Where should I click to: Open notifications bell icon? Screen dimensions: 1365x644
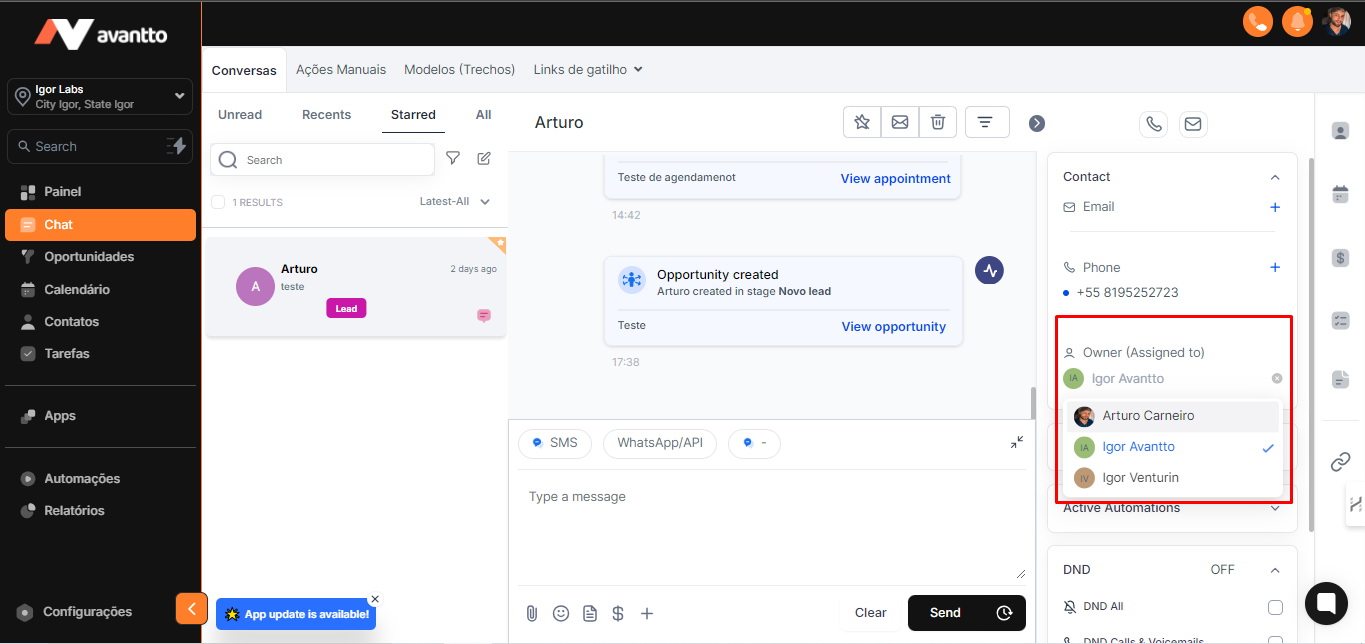click(1297, 21)
